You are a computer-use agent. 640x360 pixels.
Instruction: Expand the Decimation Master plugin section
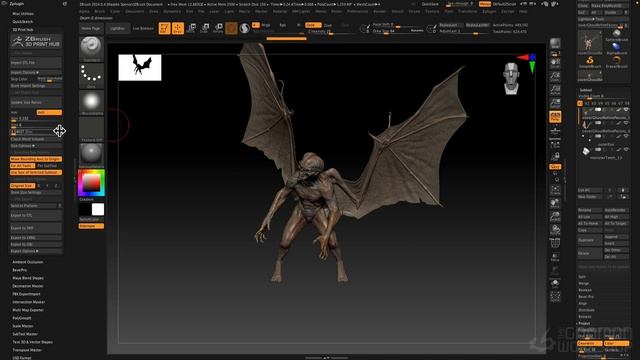click(28, 286)
